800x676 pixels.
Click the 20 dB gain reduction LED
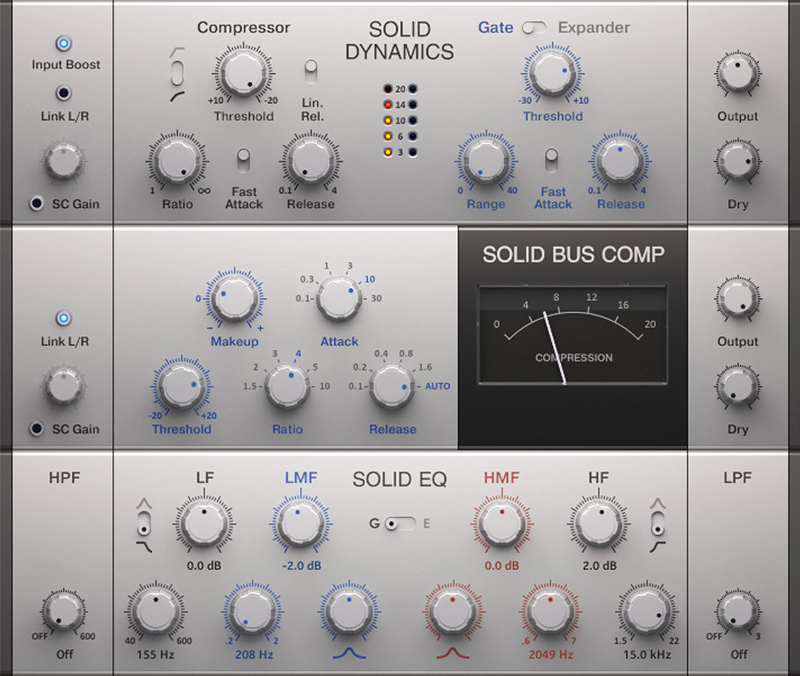[388, 89]
